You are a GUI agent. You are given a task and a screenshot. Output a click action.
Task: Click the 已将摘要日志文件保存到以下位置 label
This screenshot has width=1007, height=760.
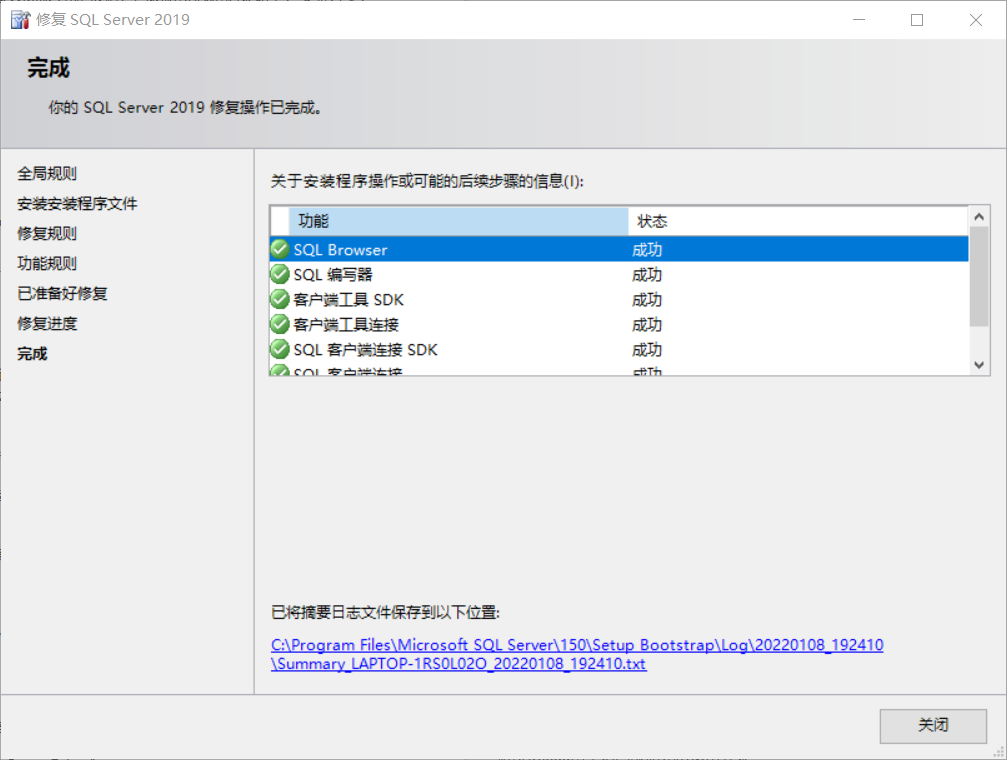point(385,612)
